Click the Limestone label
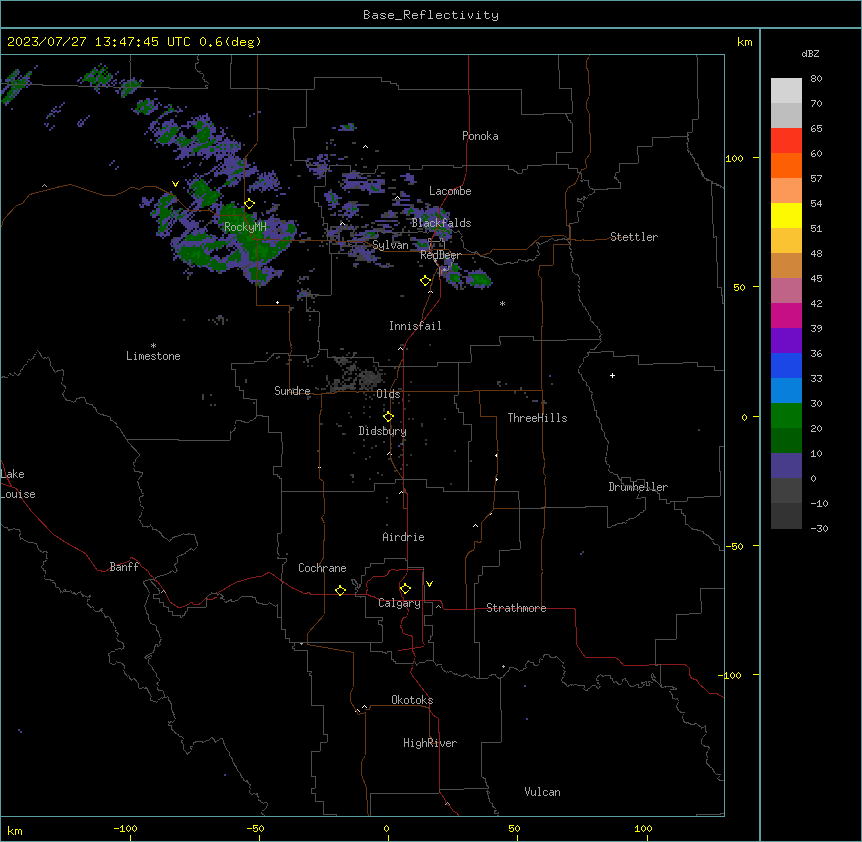 point(153,356)
